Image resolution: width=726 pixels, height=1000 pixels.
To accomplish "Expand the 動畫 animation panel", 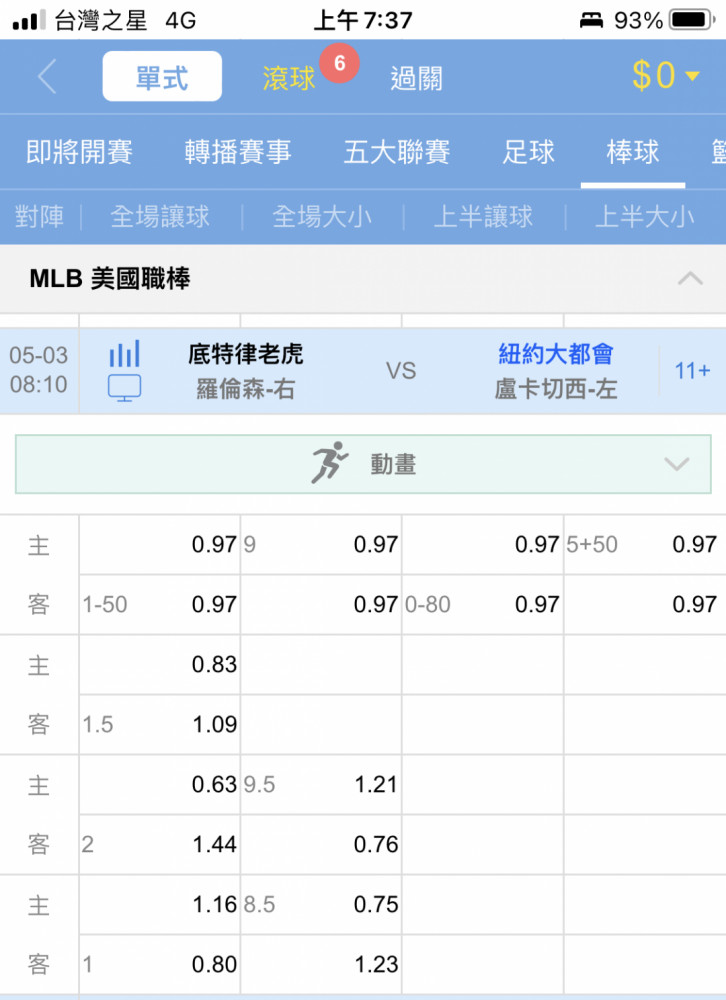I will (x=677, y=464).
